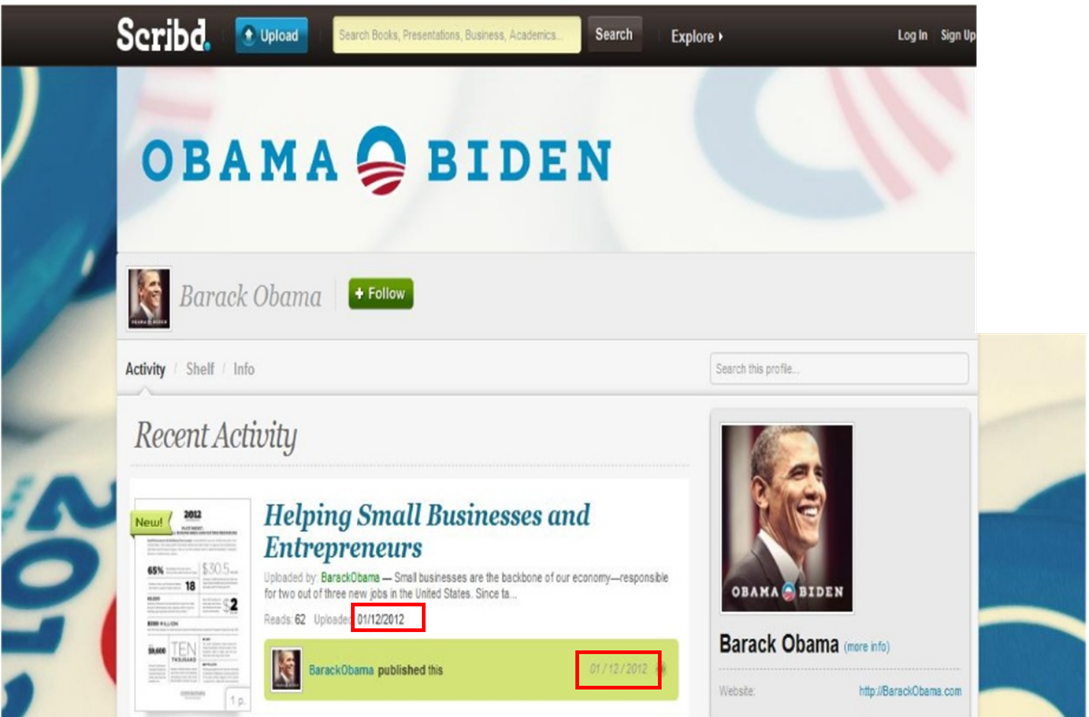
Task: Open the Log In link
Action: coord(912,35)
